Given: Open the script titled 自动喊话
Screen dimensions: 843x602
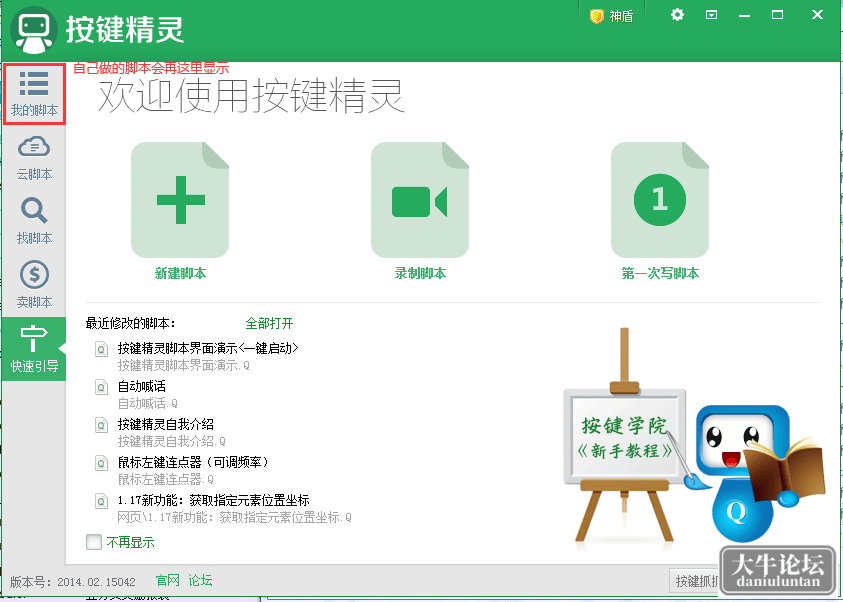Looking at the screenshot, I should pos(141,386).
